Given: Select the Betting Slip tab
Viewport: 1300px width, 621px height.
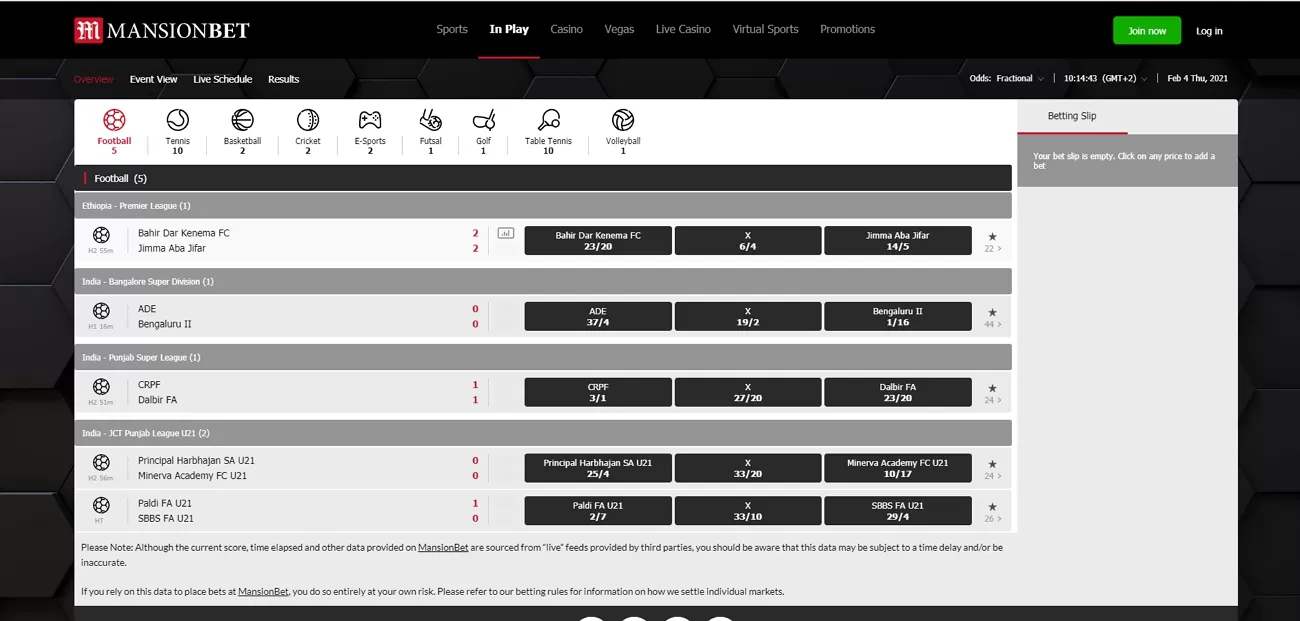Looking at the screenshot, I should (x=1072, y=116).
